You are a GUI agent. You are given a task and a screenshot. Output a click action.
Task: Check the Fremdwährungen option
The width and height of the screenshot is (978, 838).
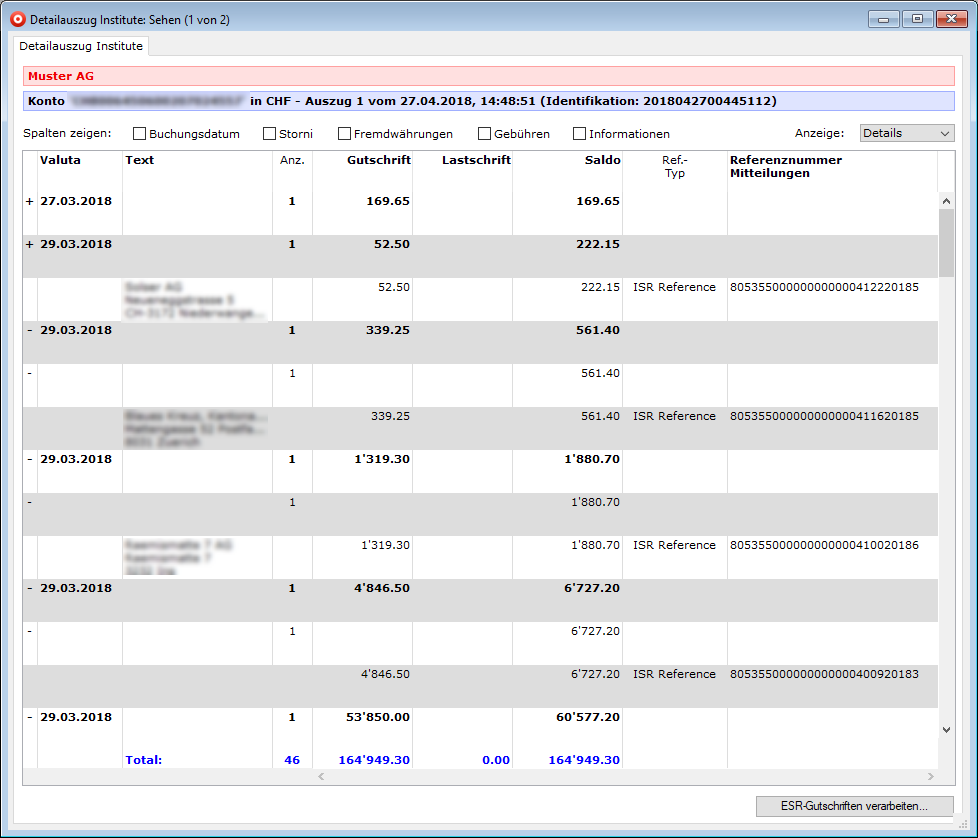pos(345,134)
